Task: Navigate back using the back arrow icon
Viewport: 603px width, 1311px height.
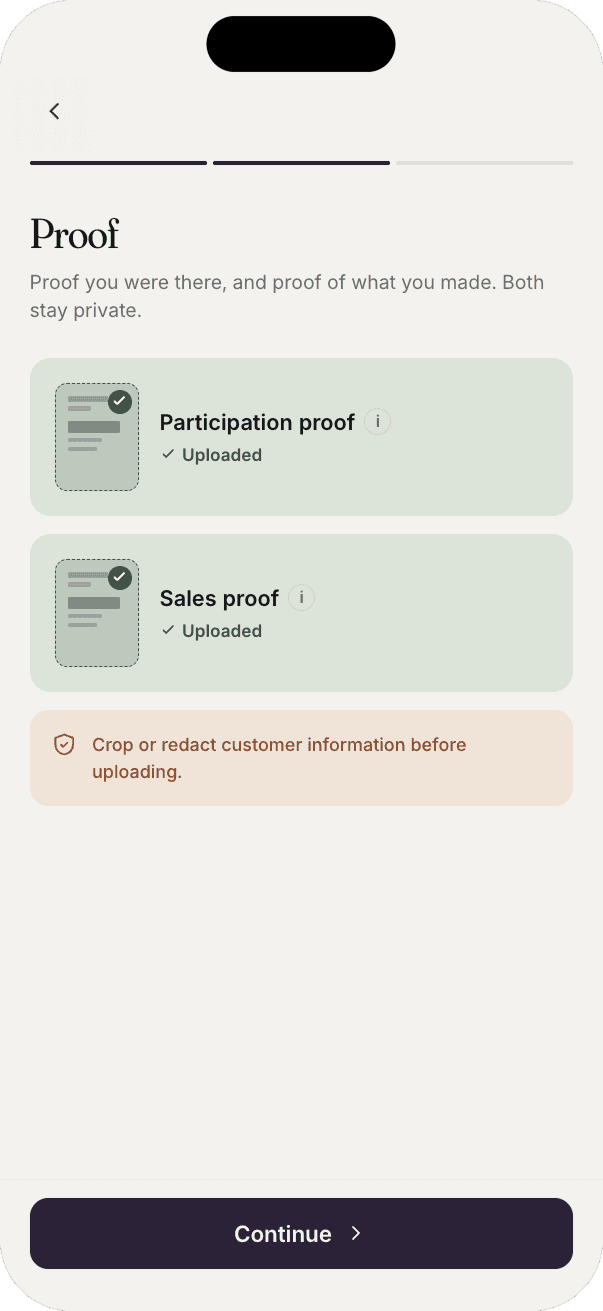Action: (x=54, y=111)
